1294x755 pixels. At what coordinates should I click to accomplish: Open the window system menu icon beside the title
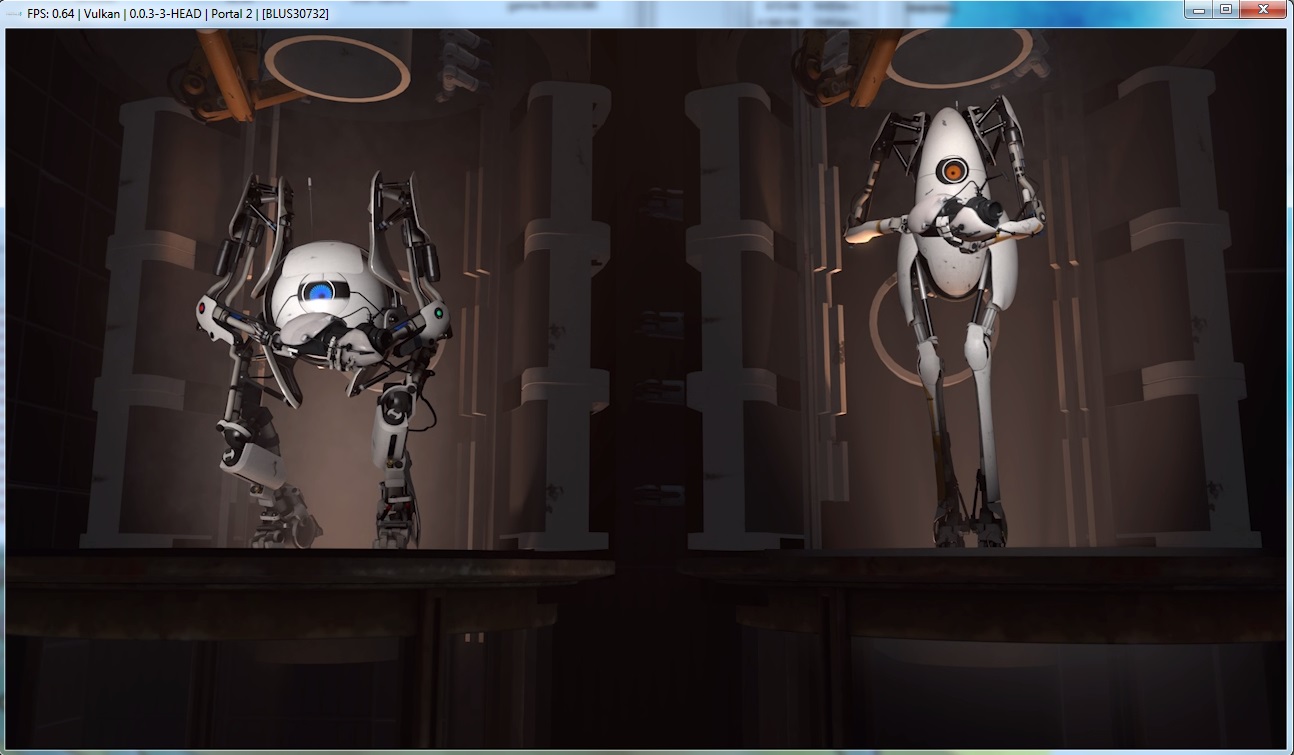[x=15, y=13]
